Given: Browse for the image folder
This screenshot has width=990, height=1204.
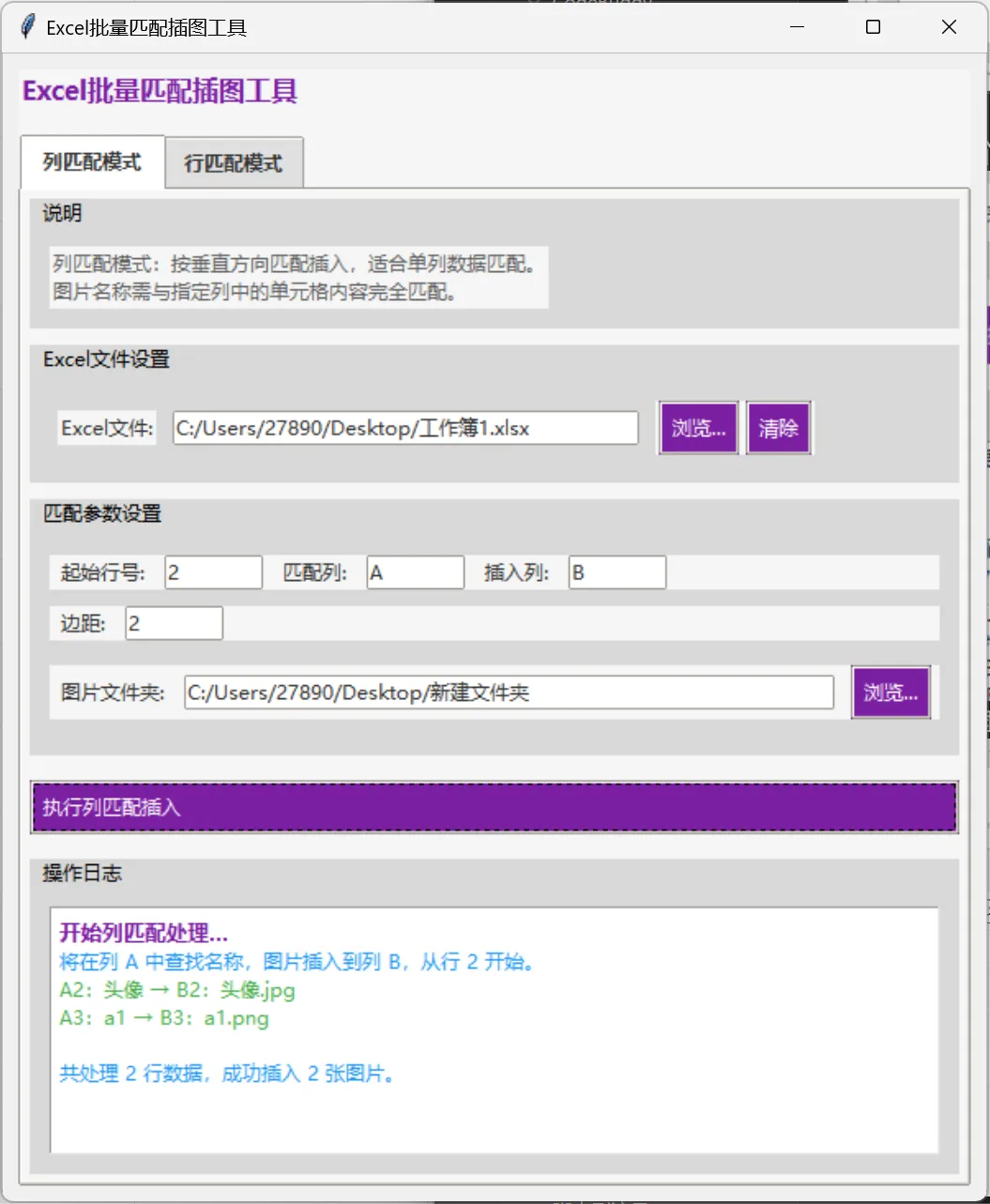Looking at the screenshot, I should click(891, 693).
